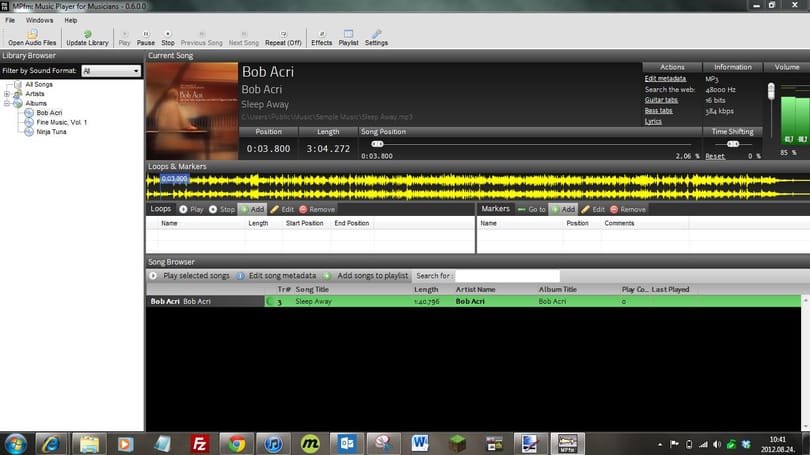The width and height of the screenshot is (810, 455).
Task: Open the Bass tabs link
Action: point(658,111)
